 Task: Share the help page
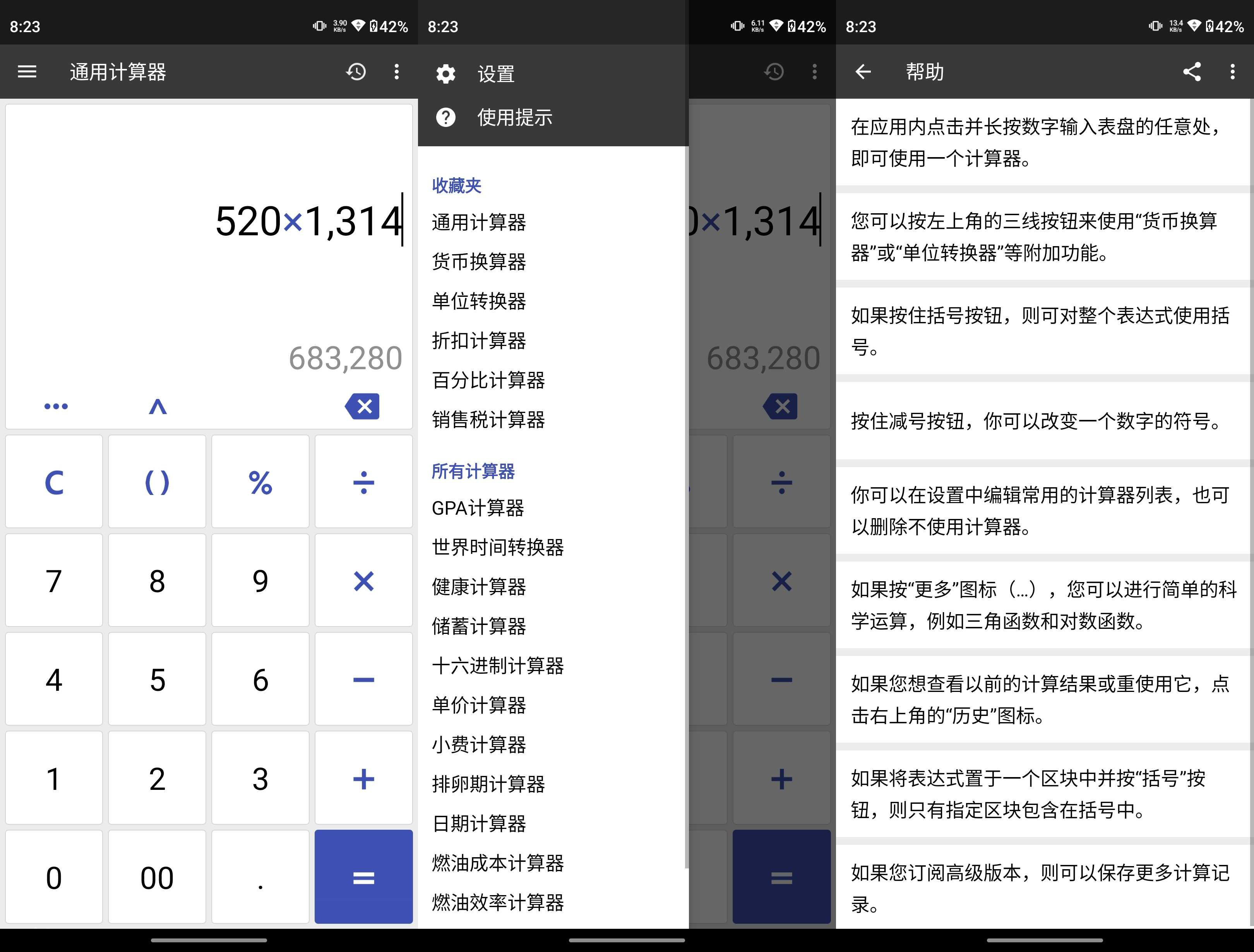[1192, 72]
